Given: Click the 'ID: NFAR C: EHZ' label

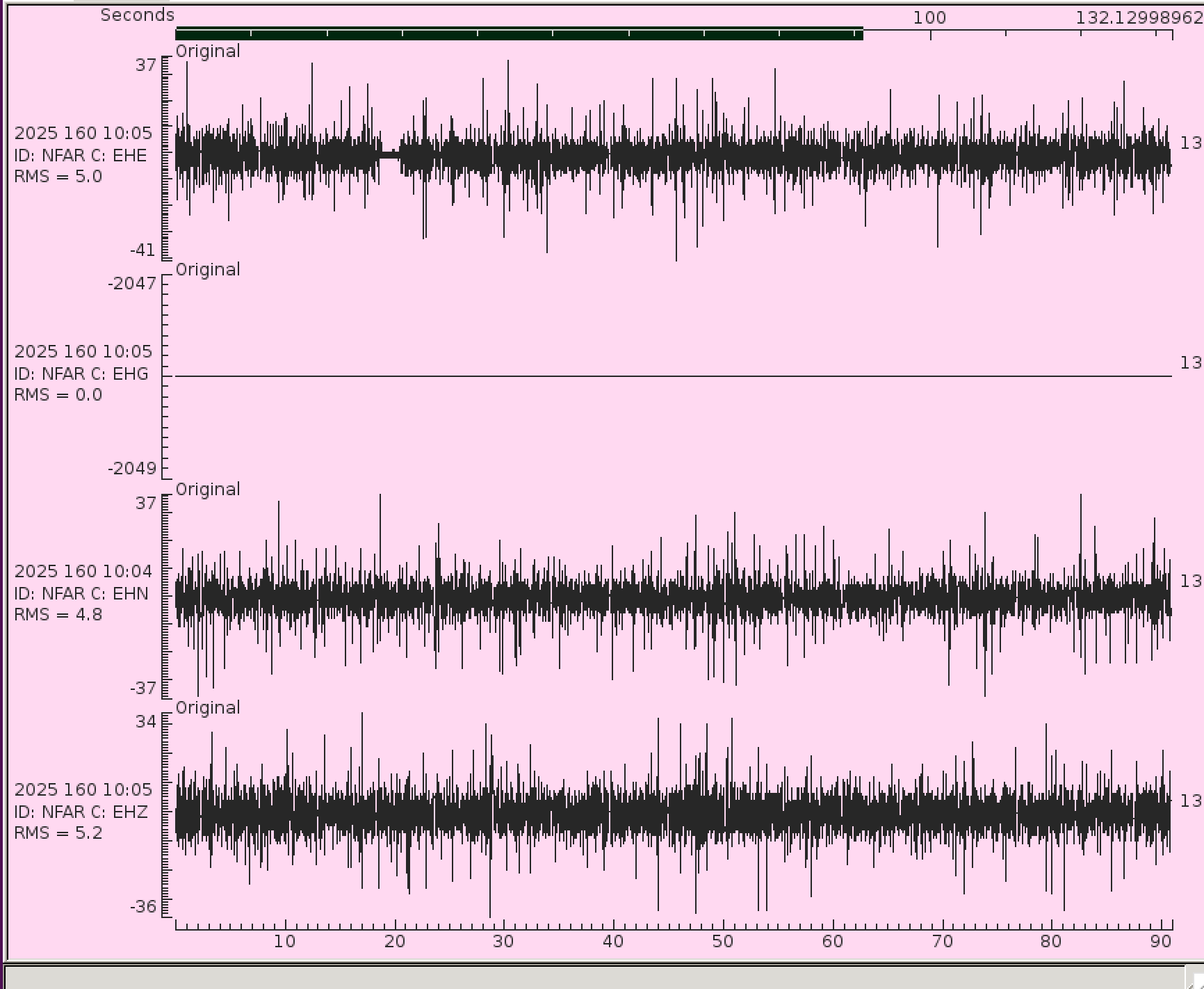Looking at the screenshot, I should coord(81,812).
